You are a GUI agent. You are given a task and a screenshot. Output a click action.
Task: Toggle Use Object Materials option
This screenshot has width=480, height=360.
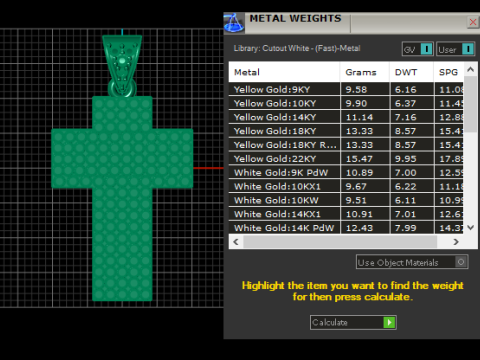[412, 262]
